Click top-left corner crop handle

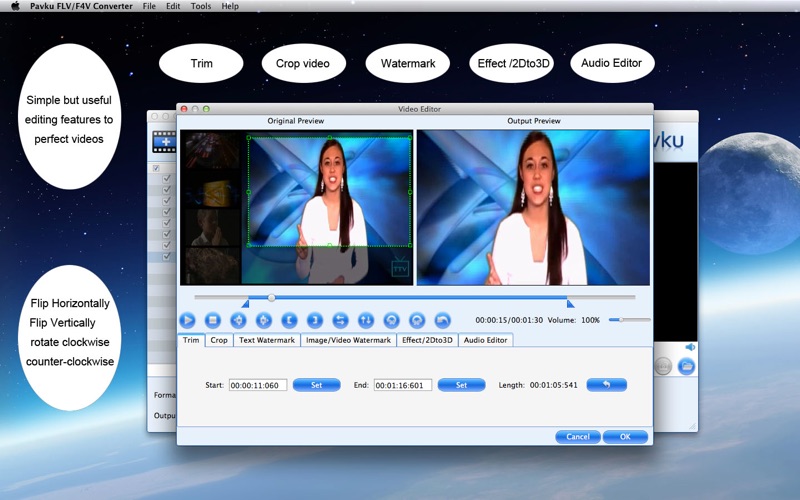tap(248, 137)
